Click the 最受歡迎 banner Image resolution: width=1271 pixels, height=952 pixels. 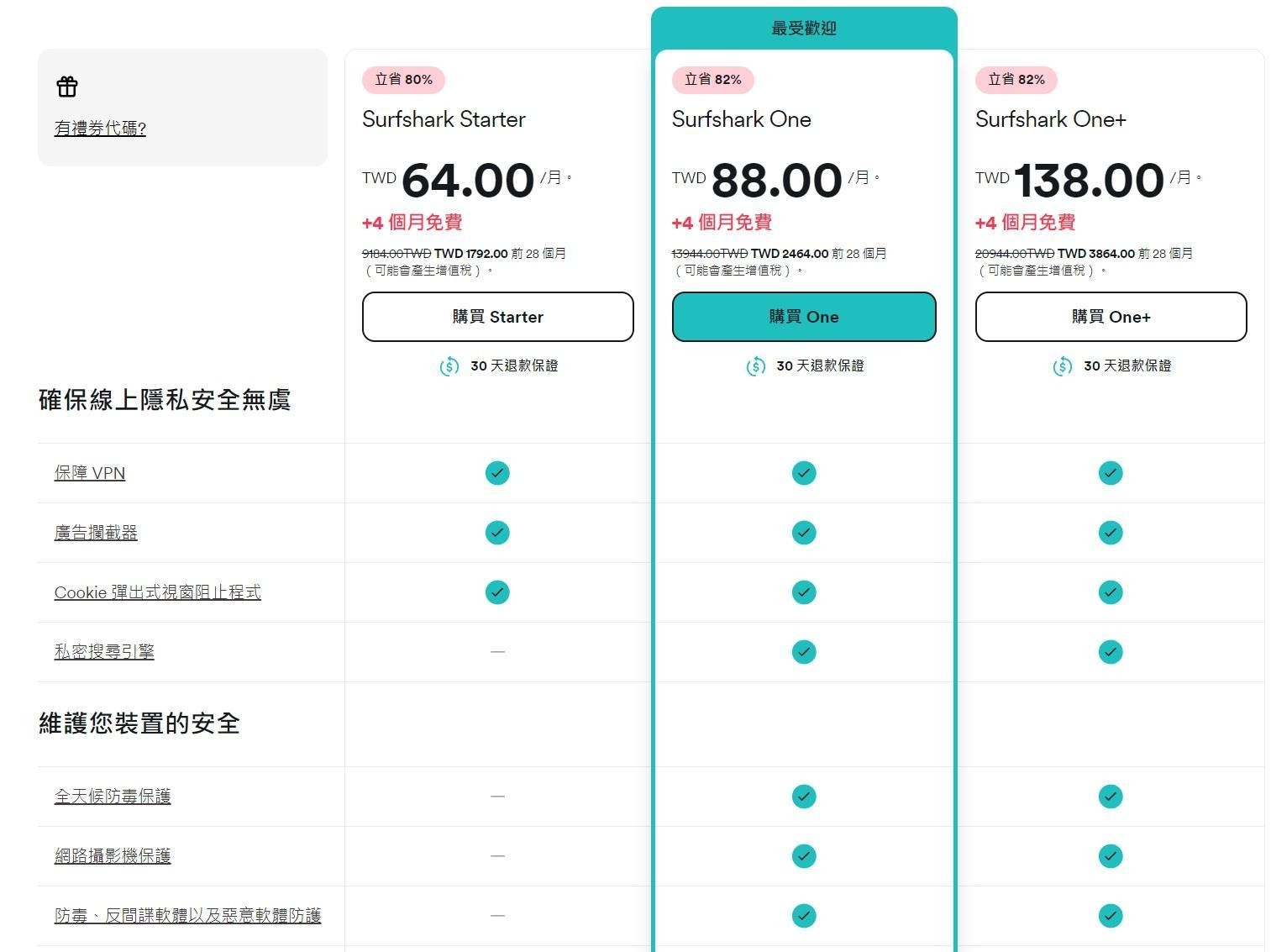804,29
